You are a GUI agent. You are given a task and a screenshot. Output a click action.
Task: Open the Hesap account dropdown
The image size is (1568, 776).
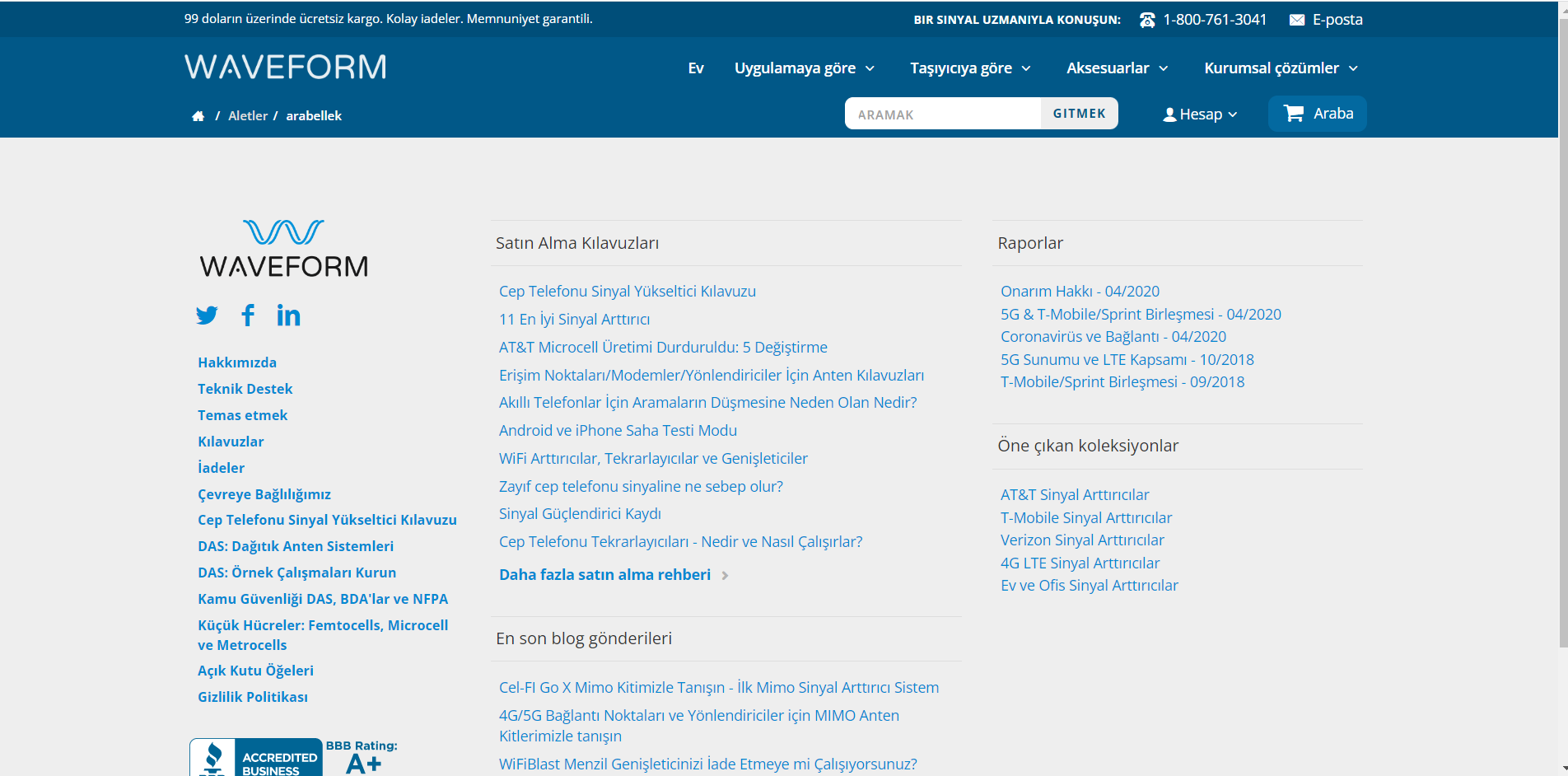(1200, 115)
